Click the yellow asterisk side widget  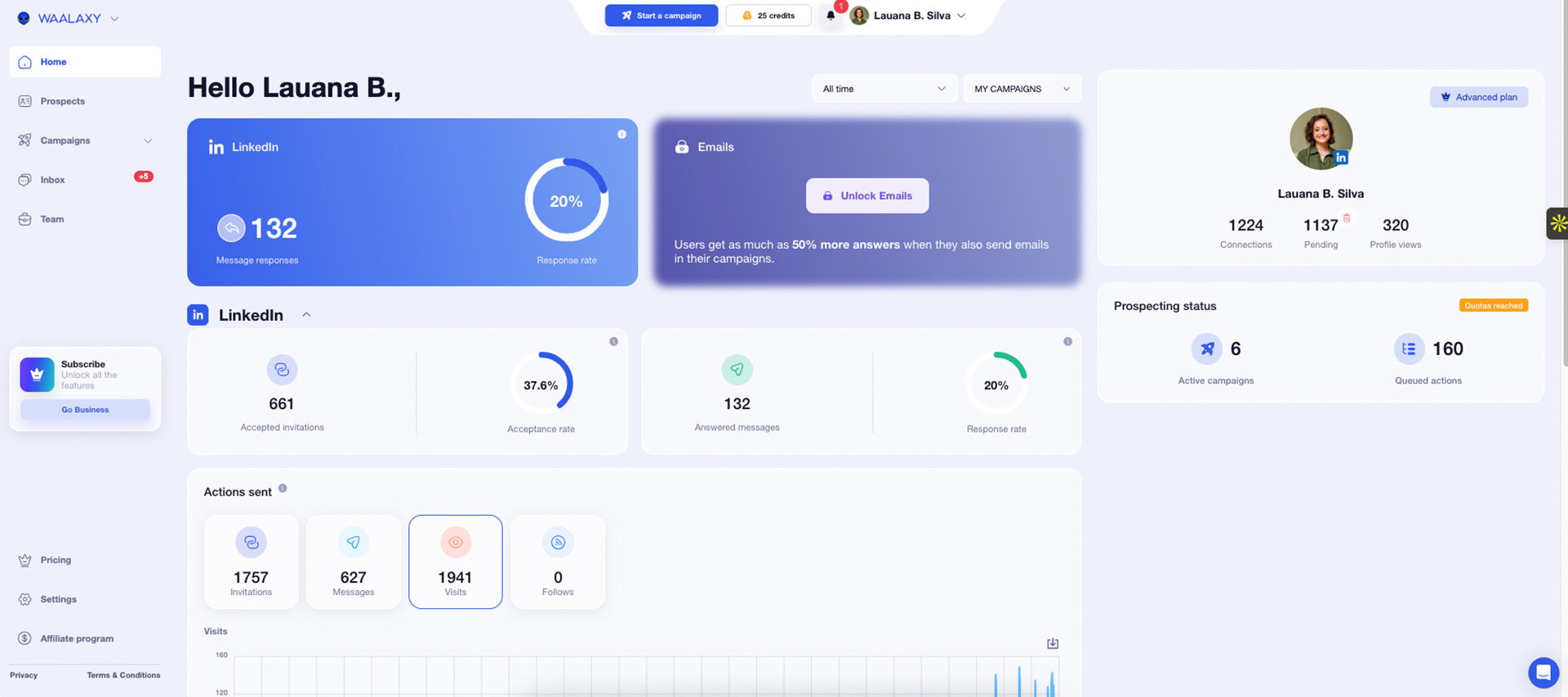tap(1557, 223)
